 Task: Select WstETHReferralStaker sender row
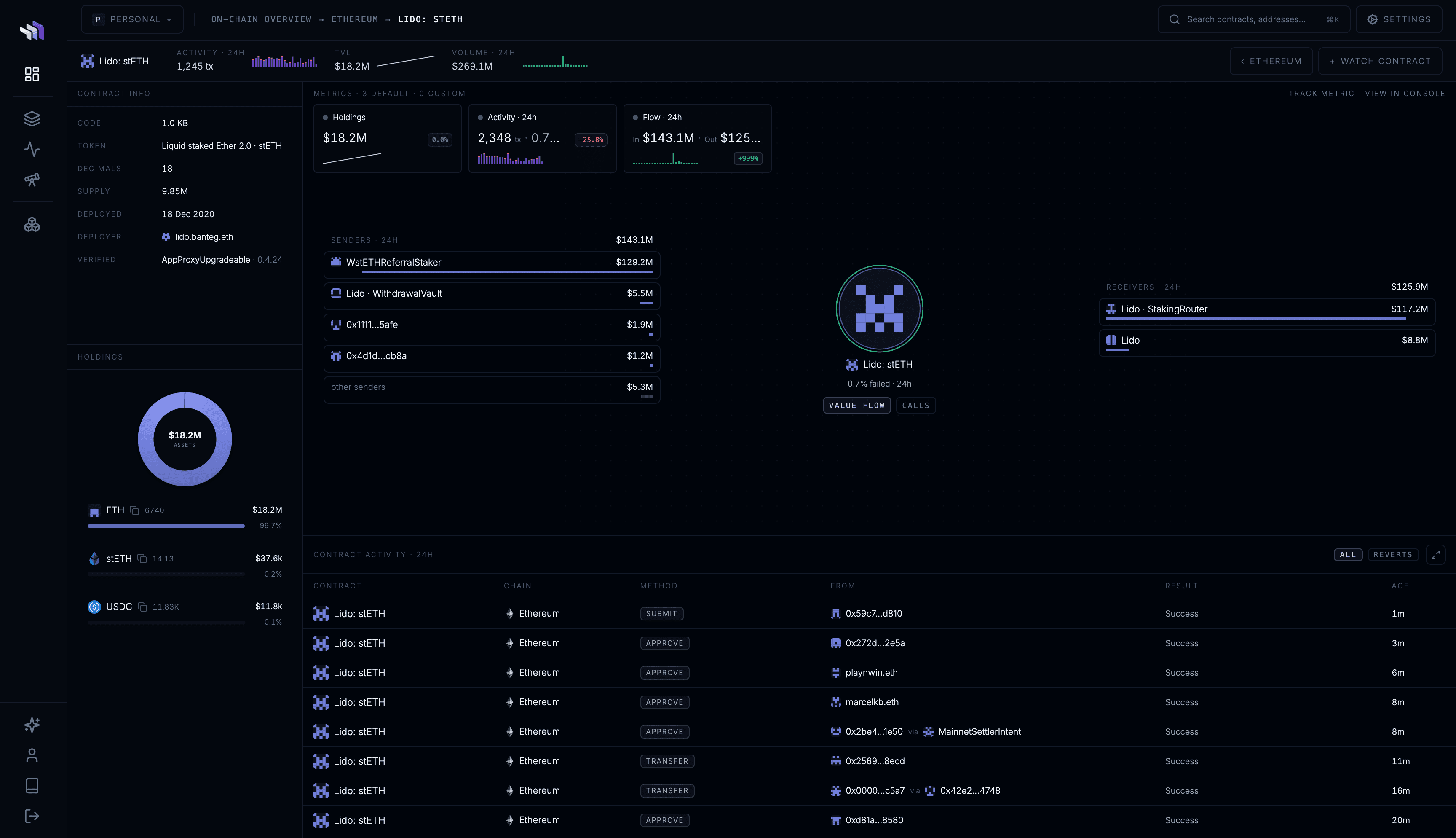pyautogui.click(x=492, y=265)
